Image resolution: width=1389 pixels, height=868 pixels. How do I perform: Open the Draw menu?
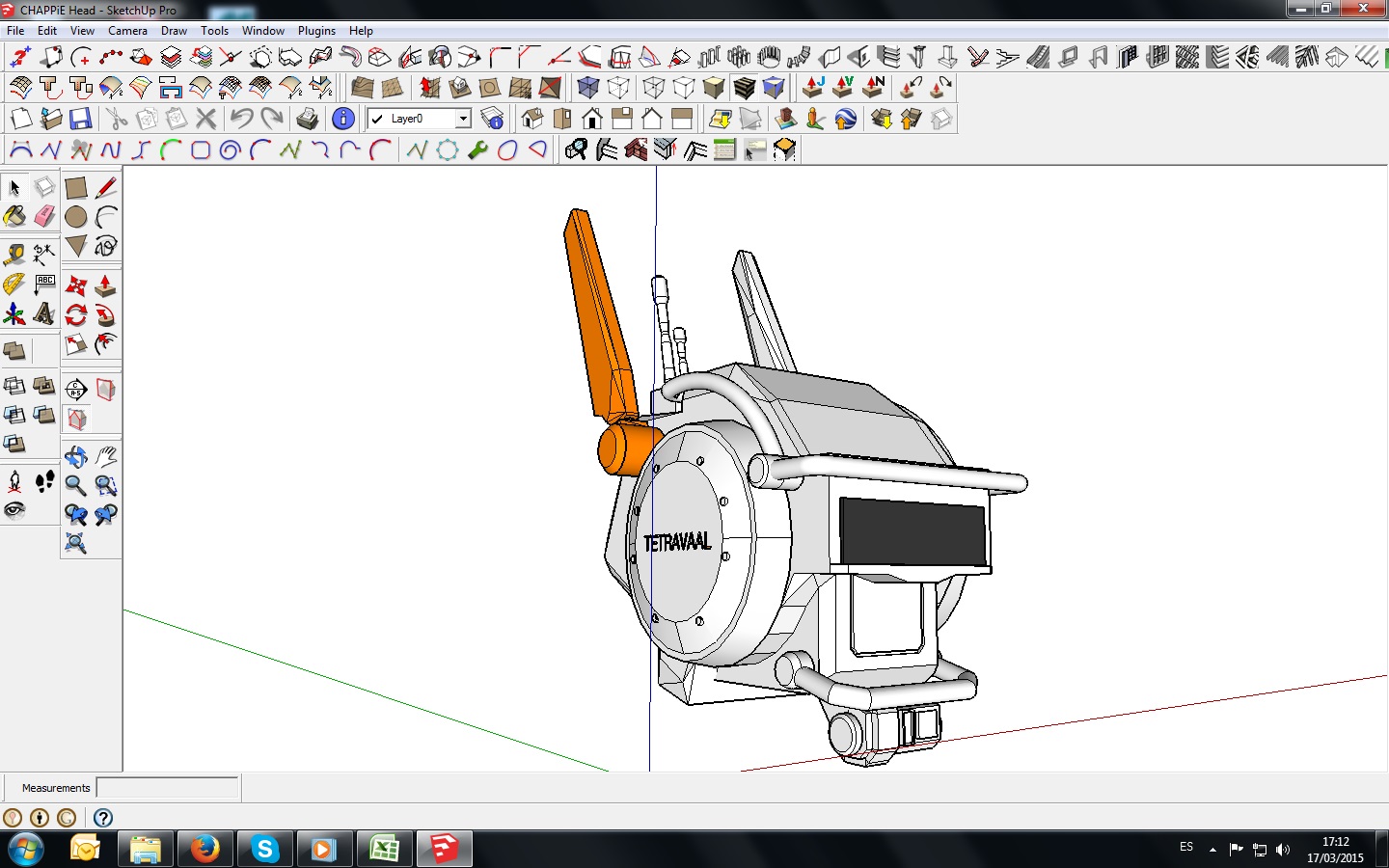(174, 31)
